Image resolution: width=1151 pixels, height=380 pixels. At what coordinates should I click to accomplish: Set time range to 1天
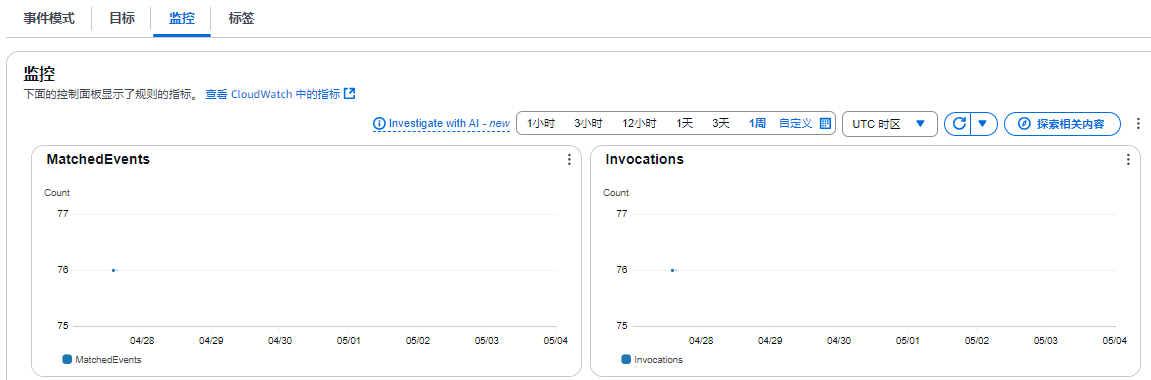coord(684,123)
